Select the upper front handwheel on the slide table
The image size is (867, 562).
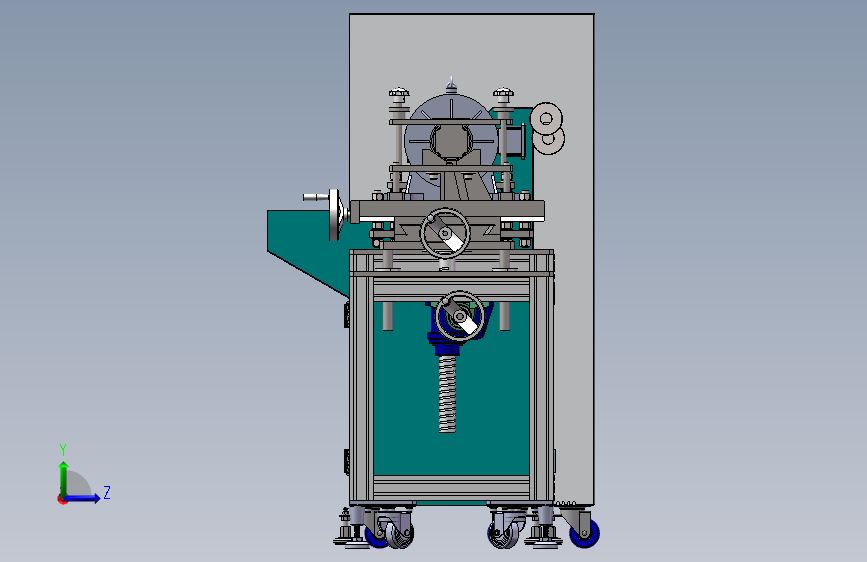click(445, 233)
